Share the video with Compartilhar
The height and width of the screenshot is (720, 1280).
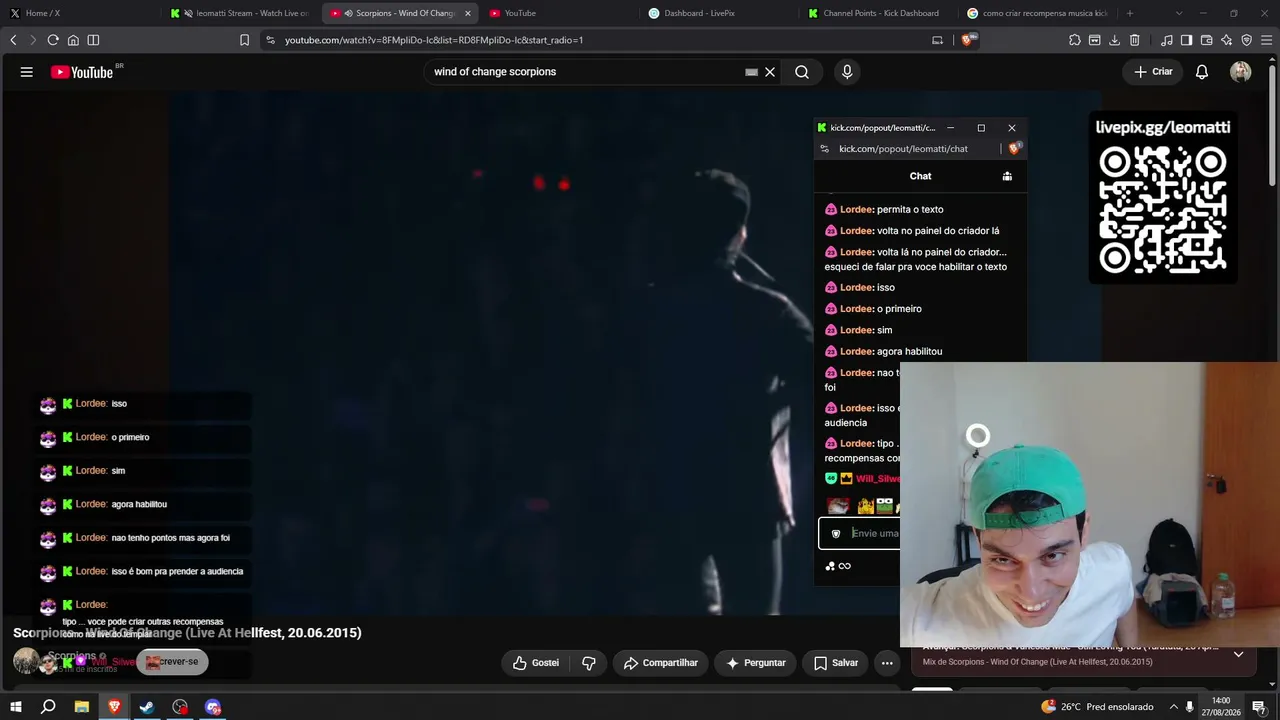coord(661,663)
